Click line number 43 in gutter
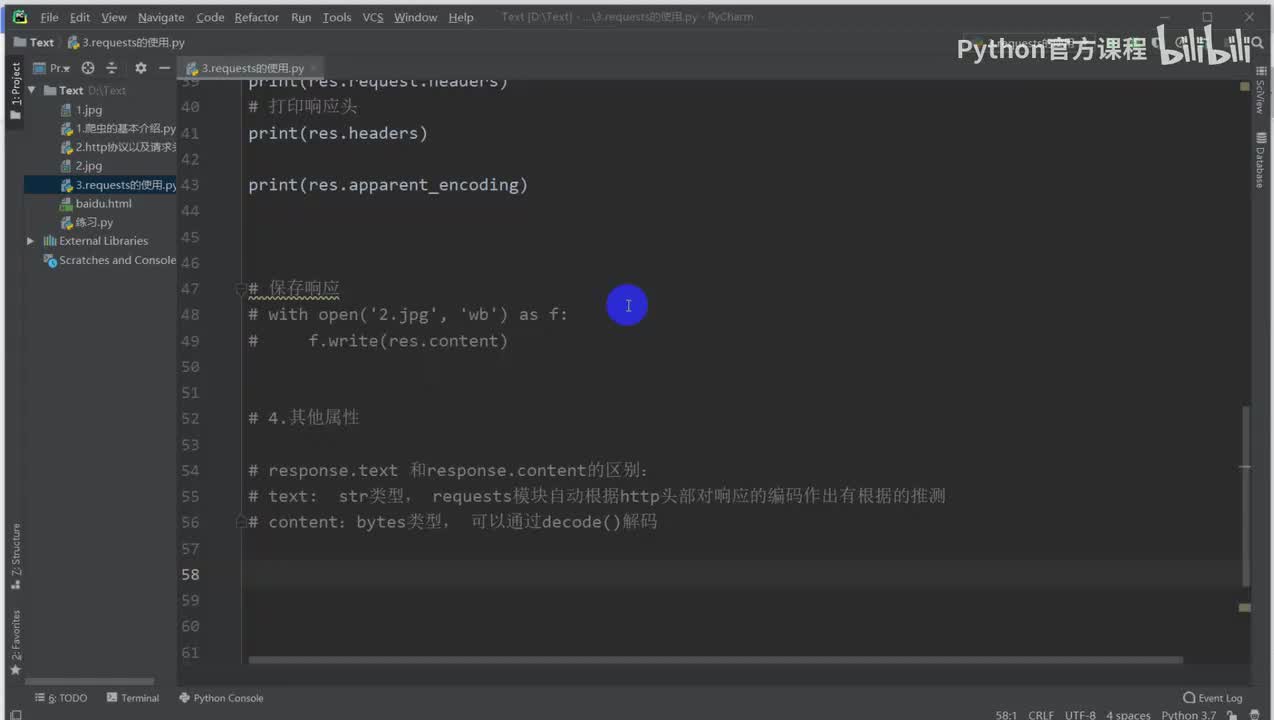 coord(189,185)
